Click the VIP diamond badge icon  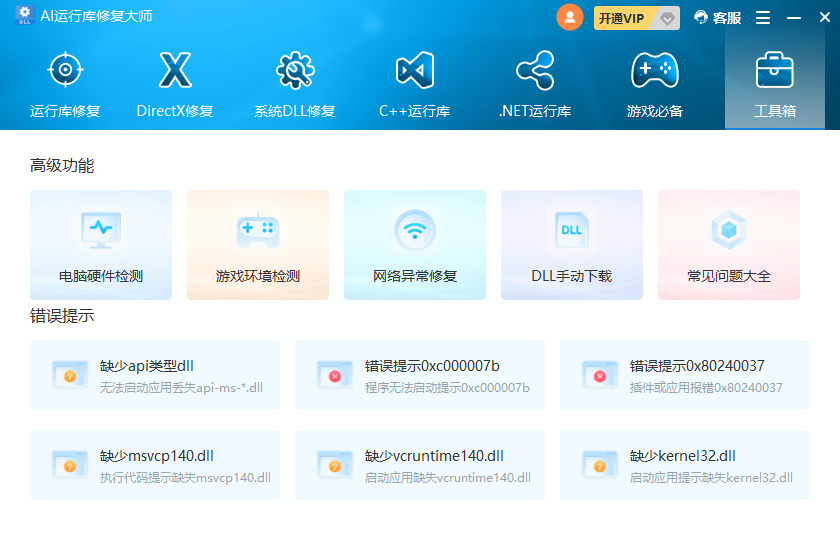667,19
